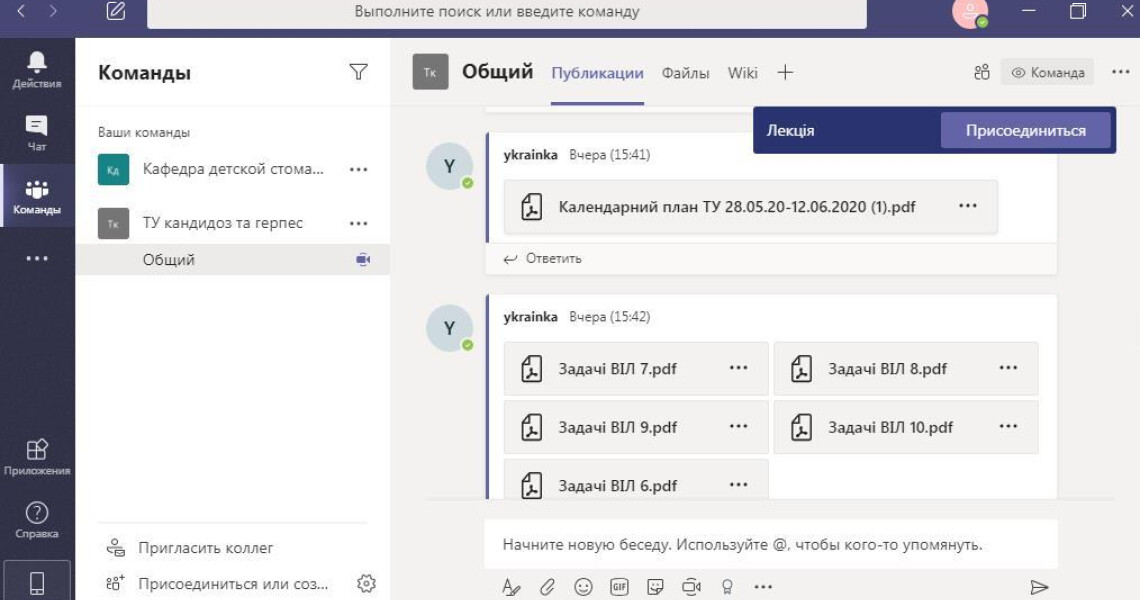The width and height of the screenshot is (1140, 600).
Task: Open more options for Задачі ВІЛ 8.pdf
Action: 1008,368
